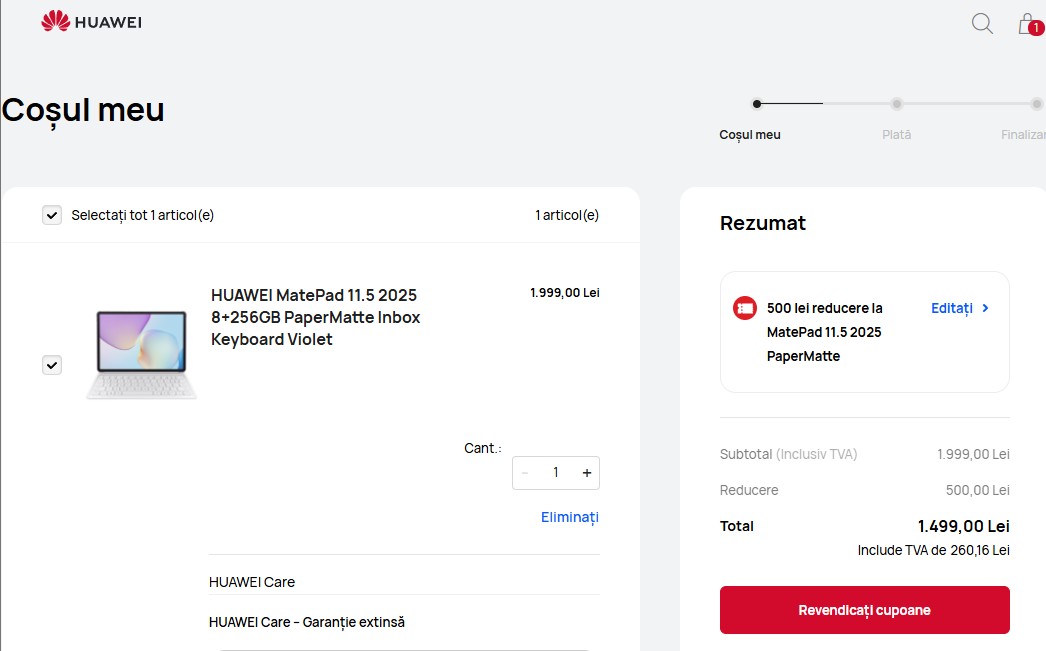Open the MatePad tablet product thumbnail

pos(141,354)
